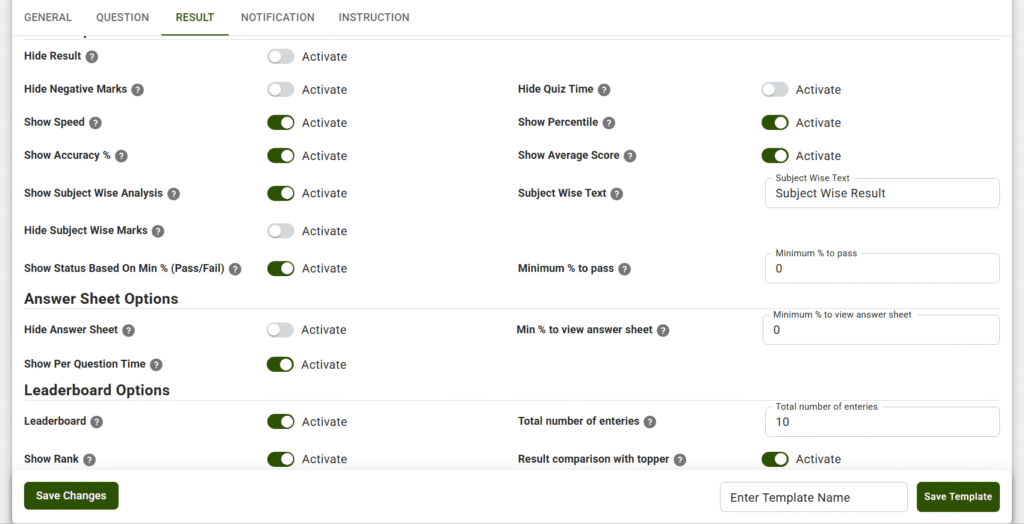Switch to the QUESTION tab
Viewport: 1024px width, 524px height.
pyautogui.click(x=122, y=18)
